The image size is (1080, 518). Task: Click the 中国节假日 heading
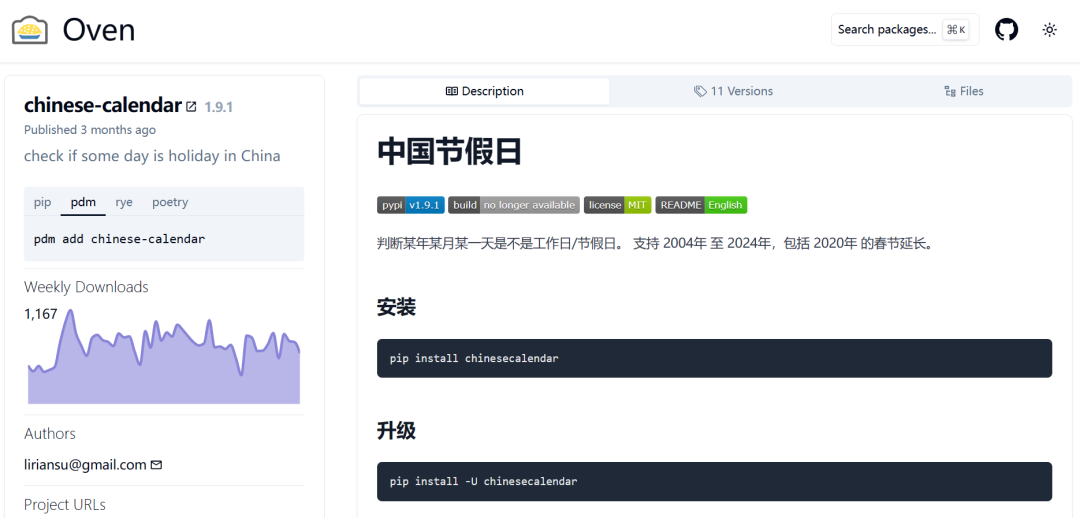click(x=449, y=152)
